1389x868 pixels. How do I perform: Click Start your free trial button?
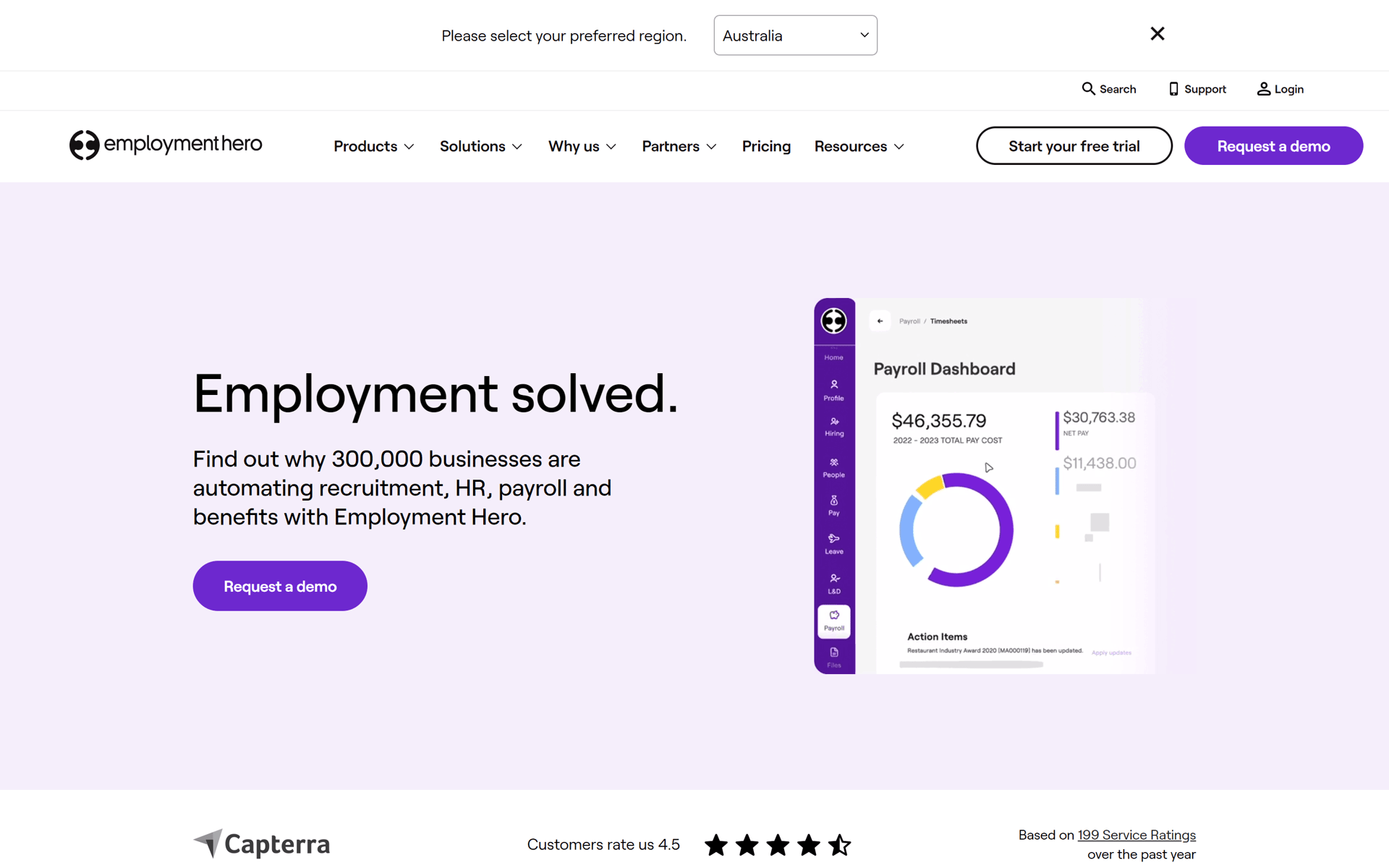click(1074, 145)
